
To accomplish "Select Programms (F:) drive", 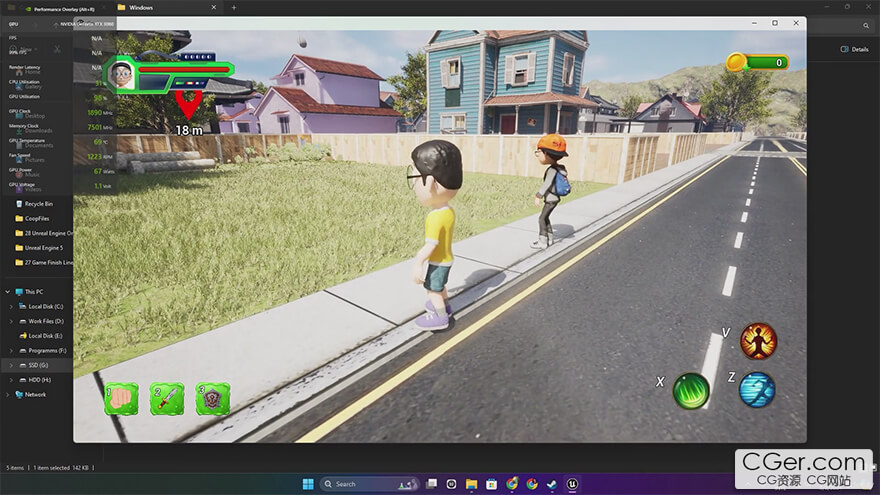I will pos(43,350).
